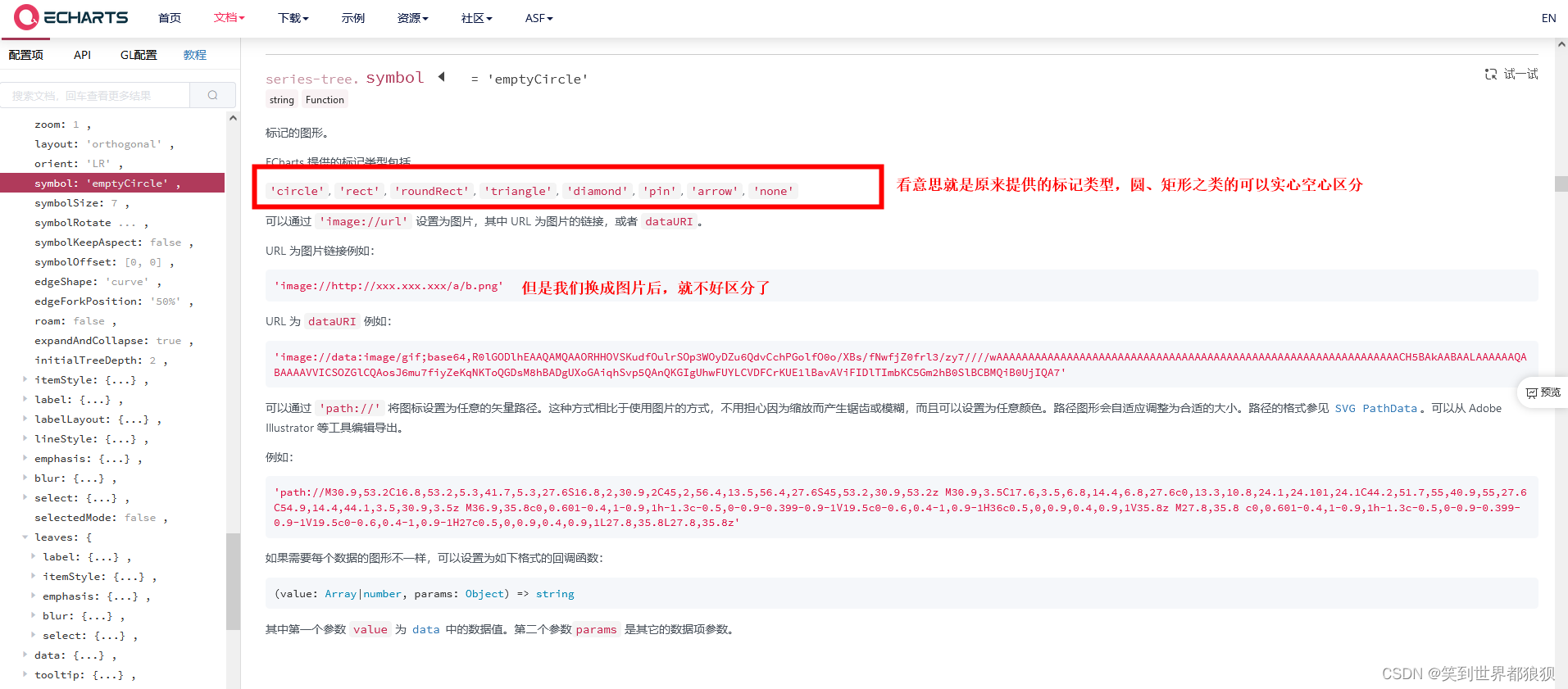Open the 首页 home menu item

[x=170, y=18]
